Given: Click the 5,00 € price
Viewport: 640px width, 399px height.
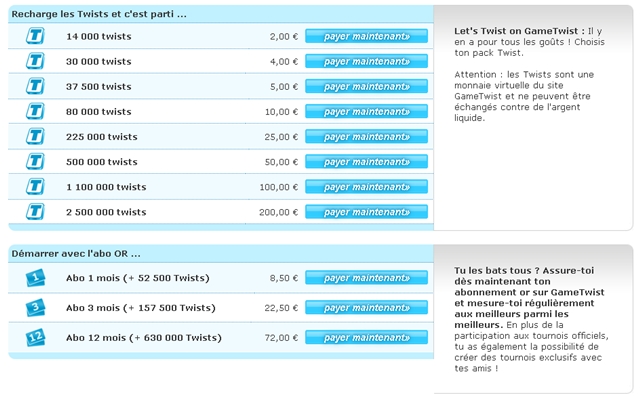Looking at the screenshot, I should coord(284,86).
